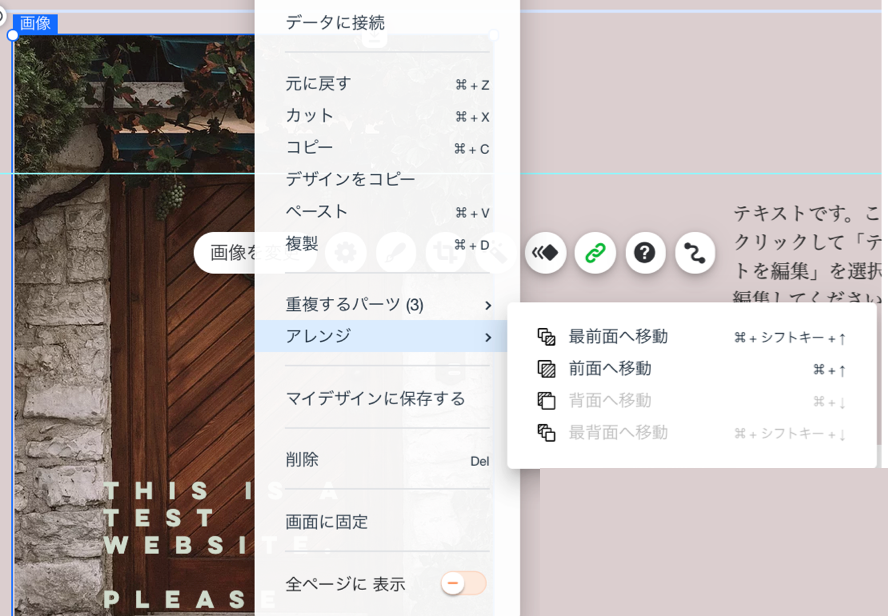The width and height of the screenshot is (888, 616).
Task: Open the image settings gear icon
Action: point(345,253)
